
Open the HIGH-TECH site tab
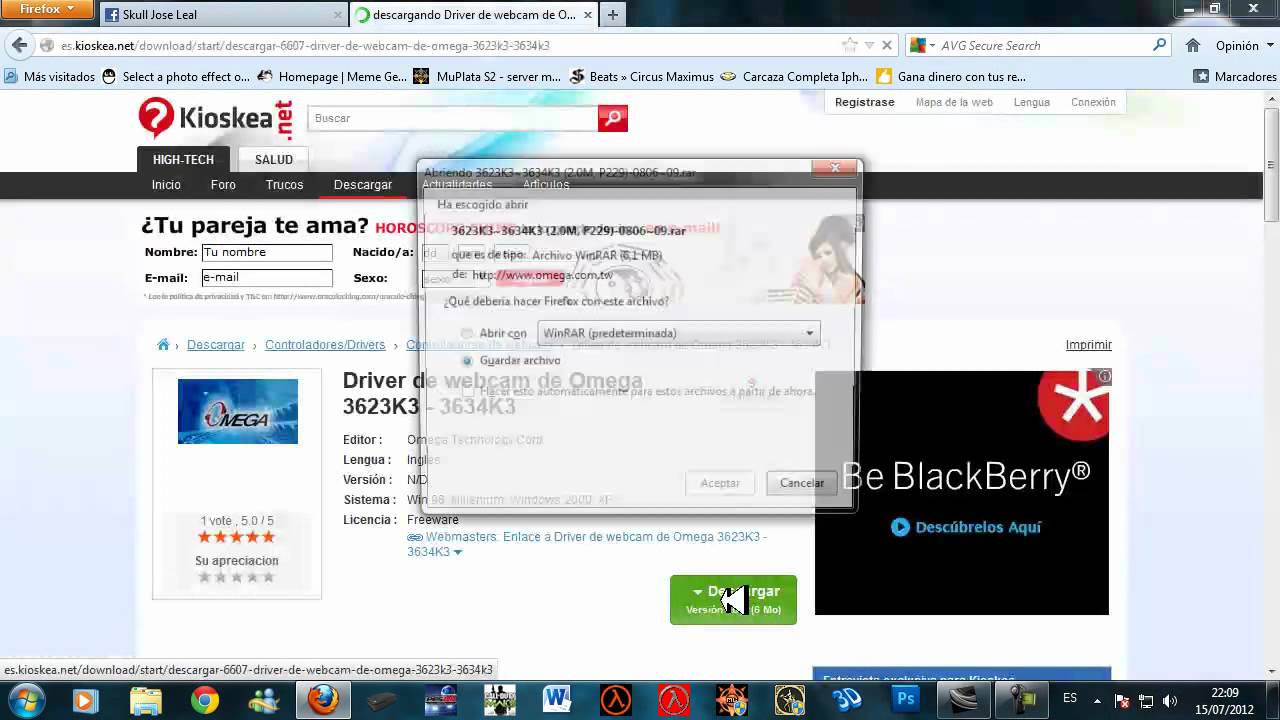(x=183, y=159)
